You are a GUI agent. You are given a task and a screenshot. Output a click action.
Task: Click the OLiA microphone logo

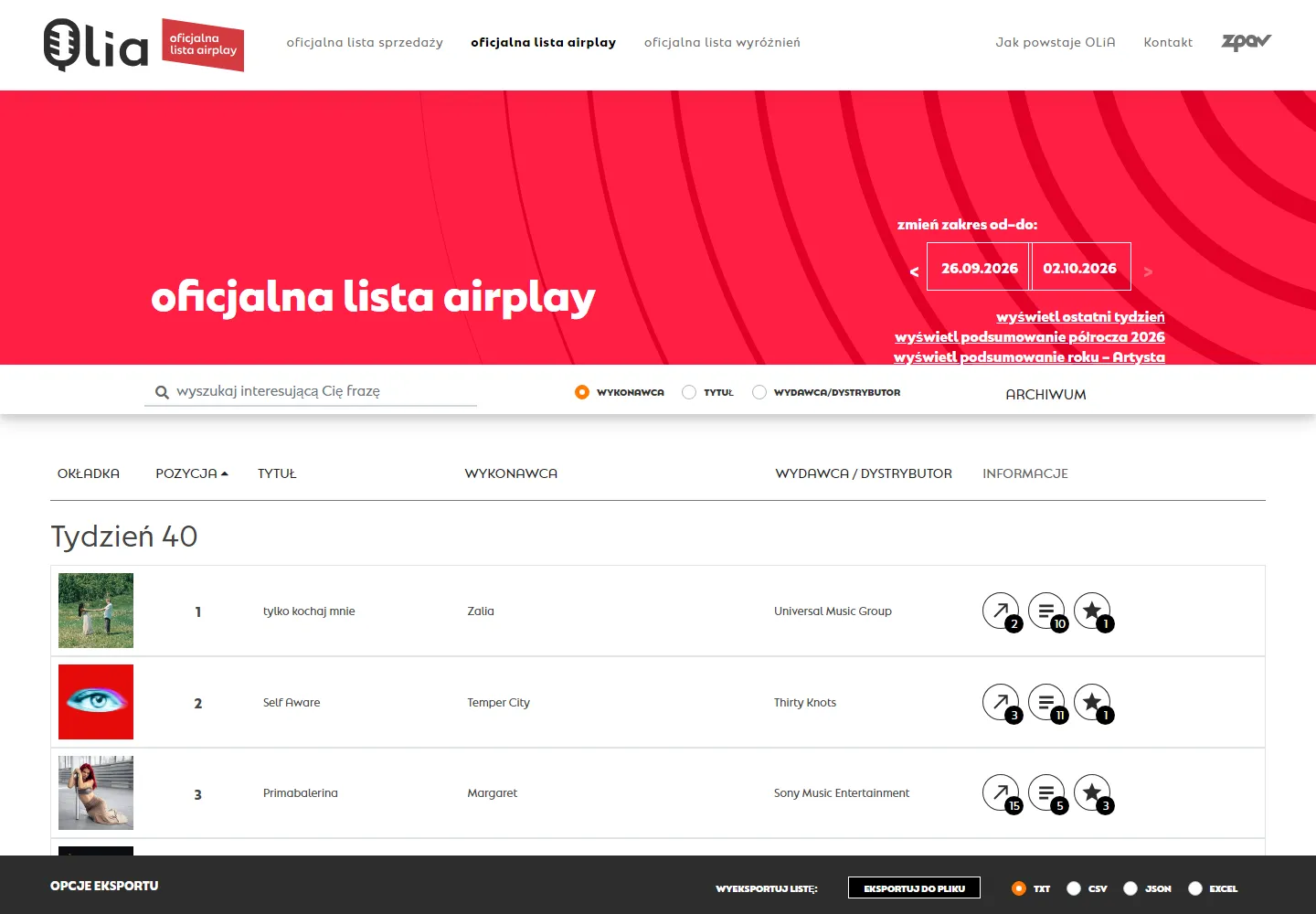[x=96, y=45]
